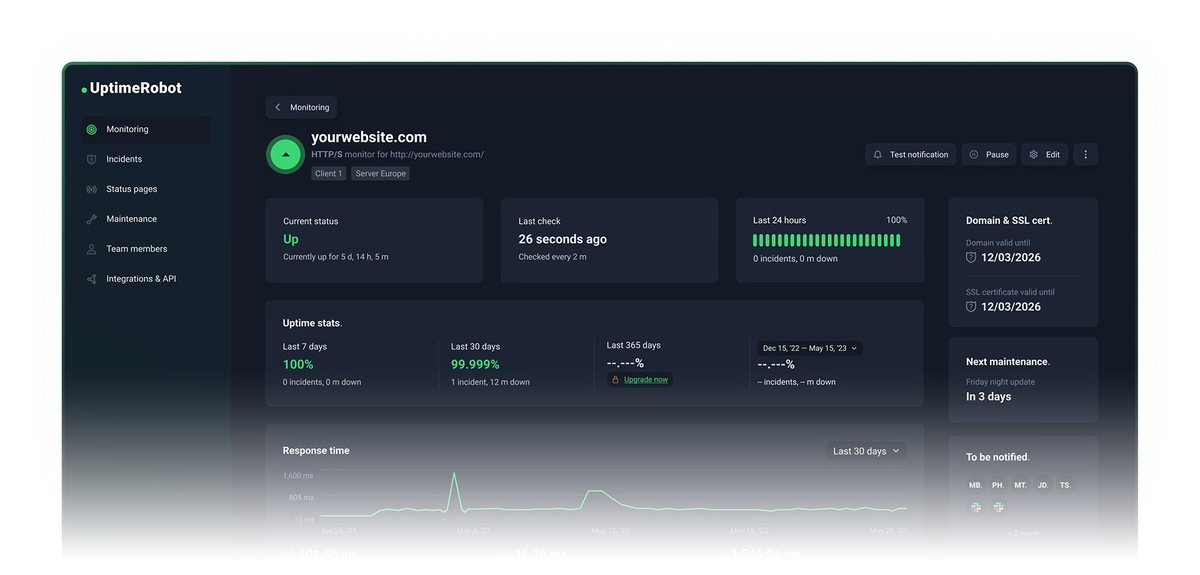Click the domain validity shield icon
Image resolution: width=1200 pixels, height=575 pixels.
click(x=971, y=257)
